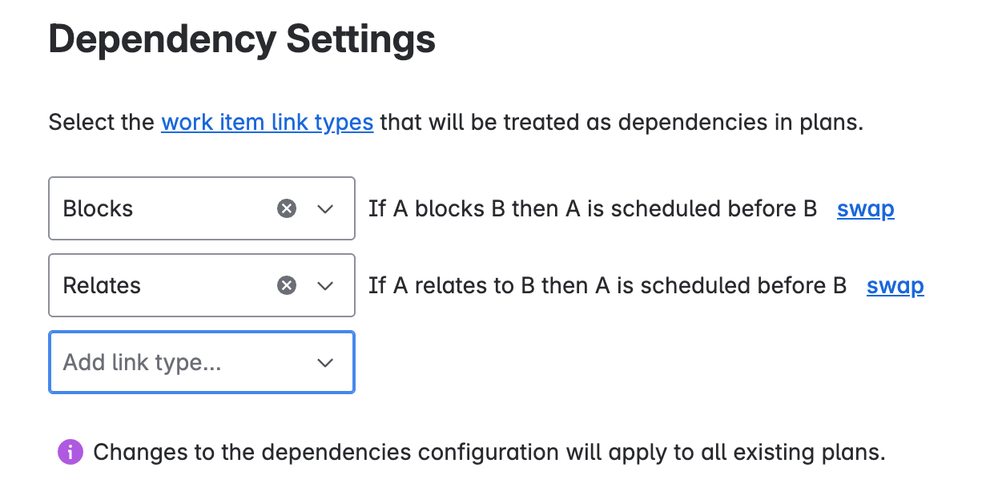Expand the Blocks dropdown chevron
The height and width of the screenshot is (484, 998).
tap(325, 209)
